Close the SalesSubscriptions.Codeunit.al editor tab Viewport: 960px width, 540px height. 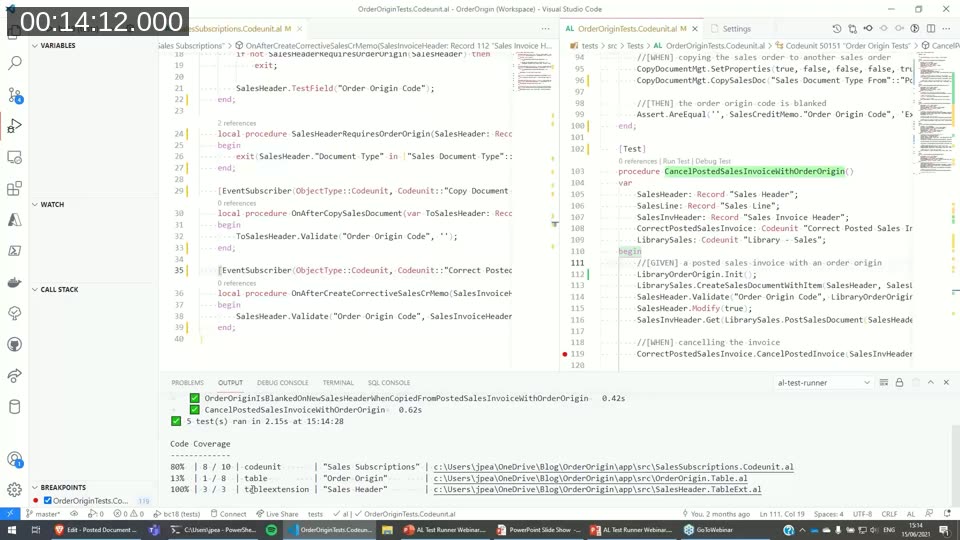(x=299, y=29)
